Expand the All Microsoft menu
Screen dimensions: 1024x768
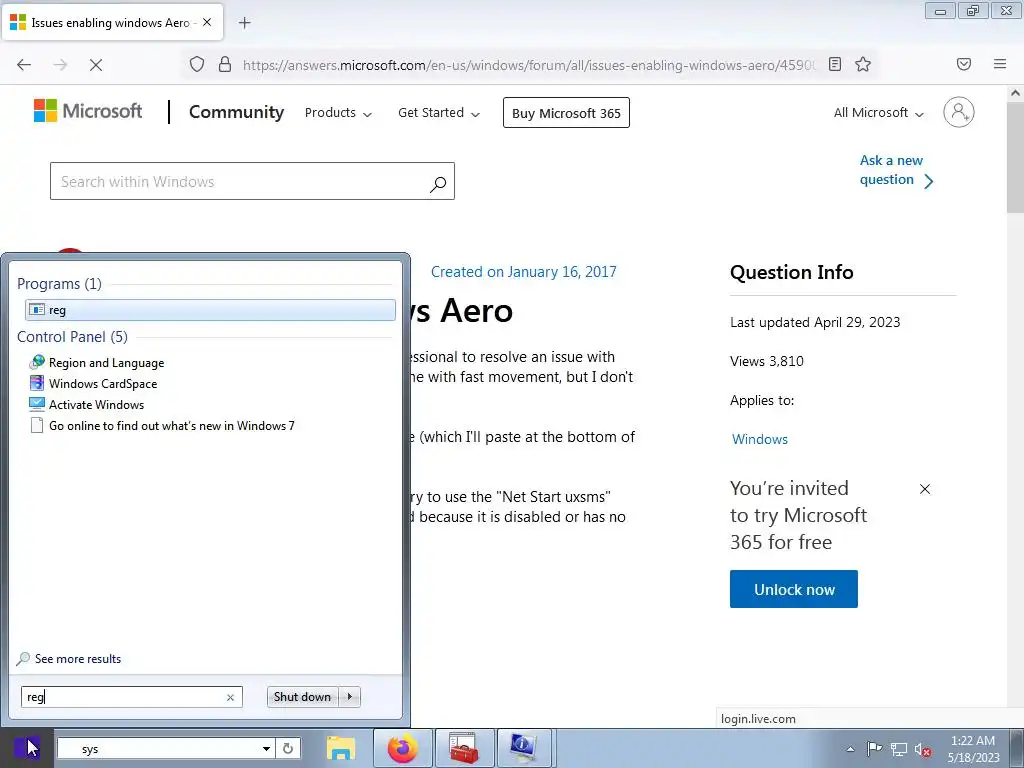click(x=878, y=112)
